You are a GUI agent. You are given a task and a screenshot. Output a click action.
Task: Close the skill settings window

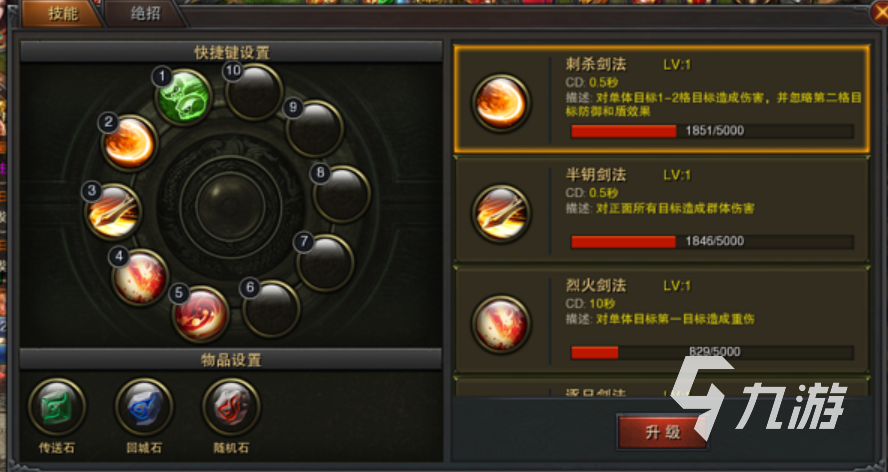[880, 14]
